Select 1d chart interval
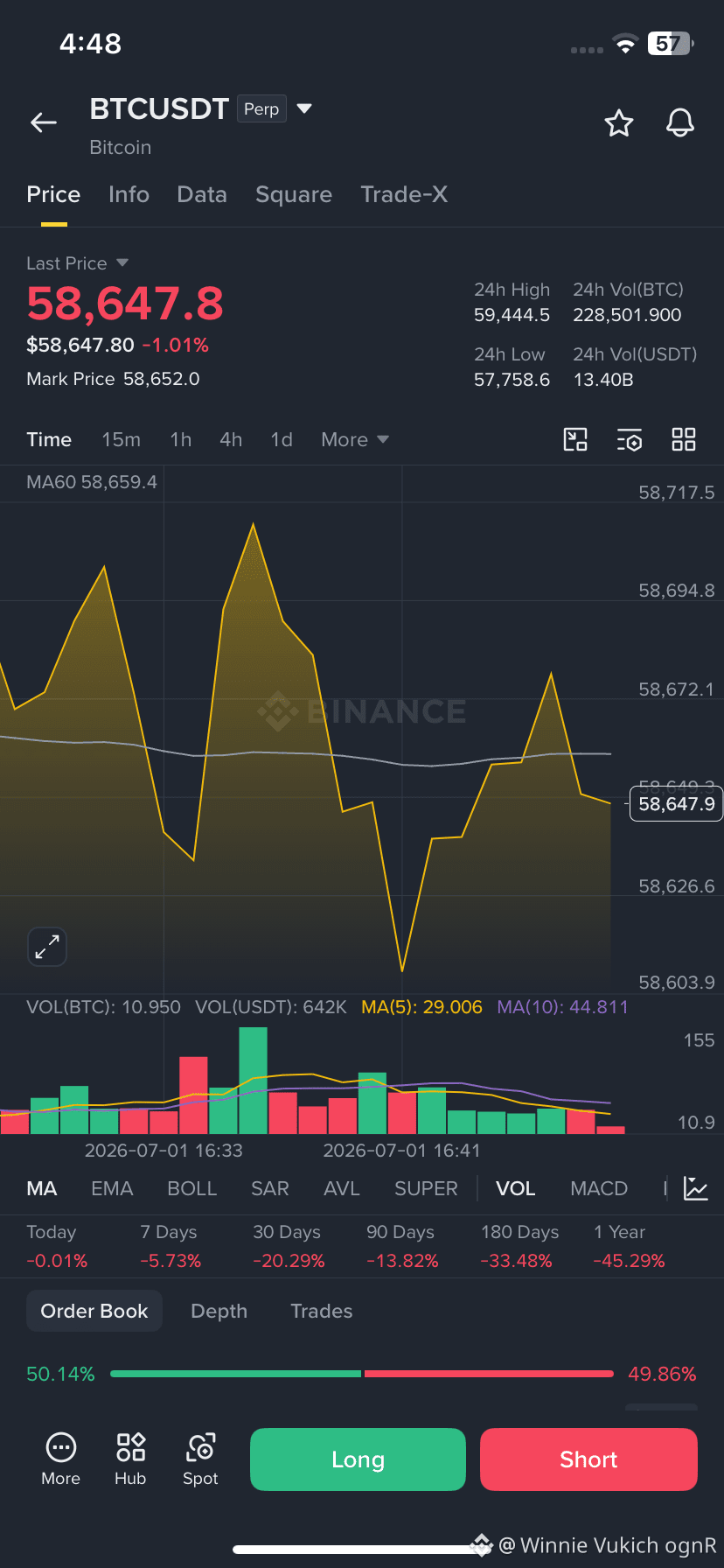 pos(282,439)
